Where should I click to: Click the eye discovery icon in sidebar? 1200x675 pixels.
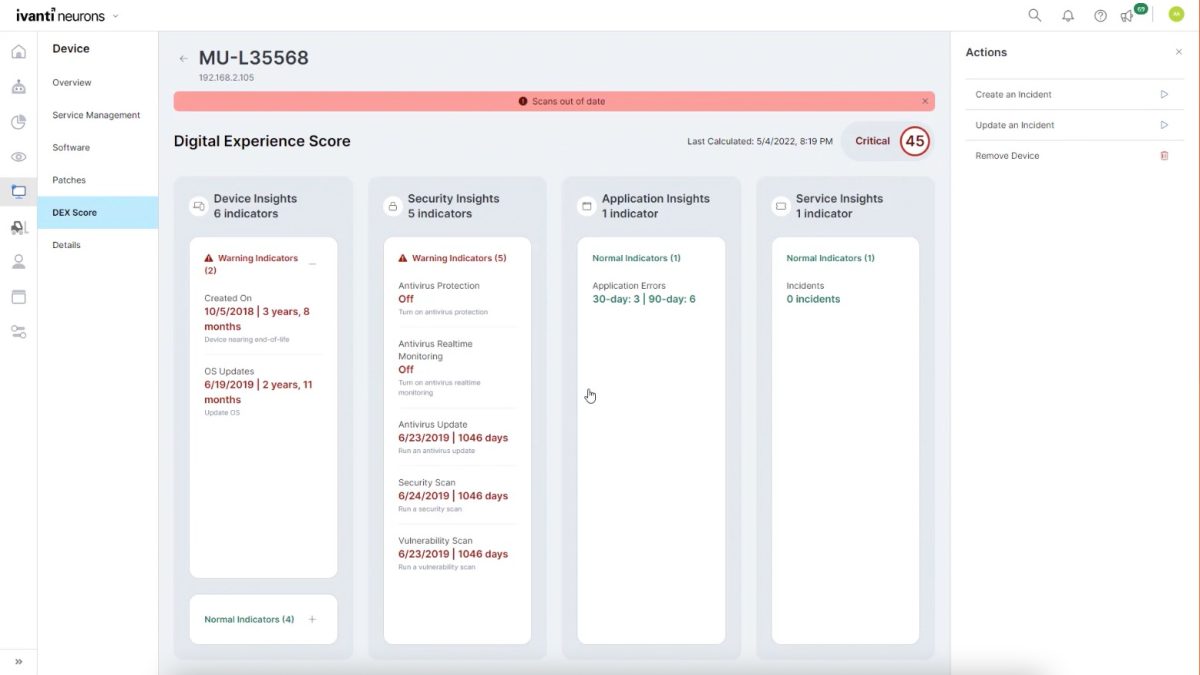pyautogui.click(x=18, y=156)
